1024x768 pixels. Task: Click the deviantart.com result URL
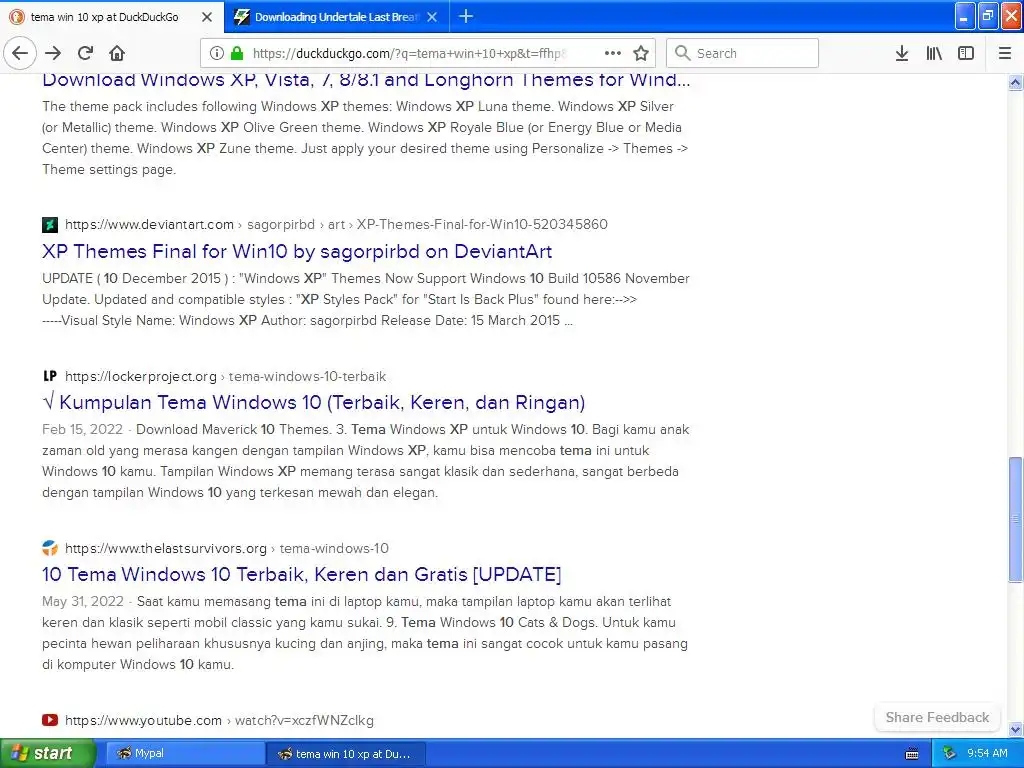(x=336, y=225)
